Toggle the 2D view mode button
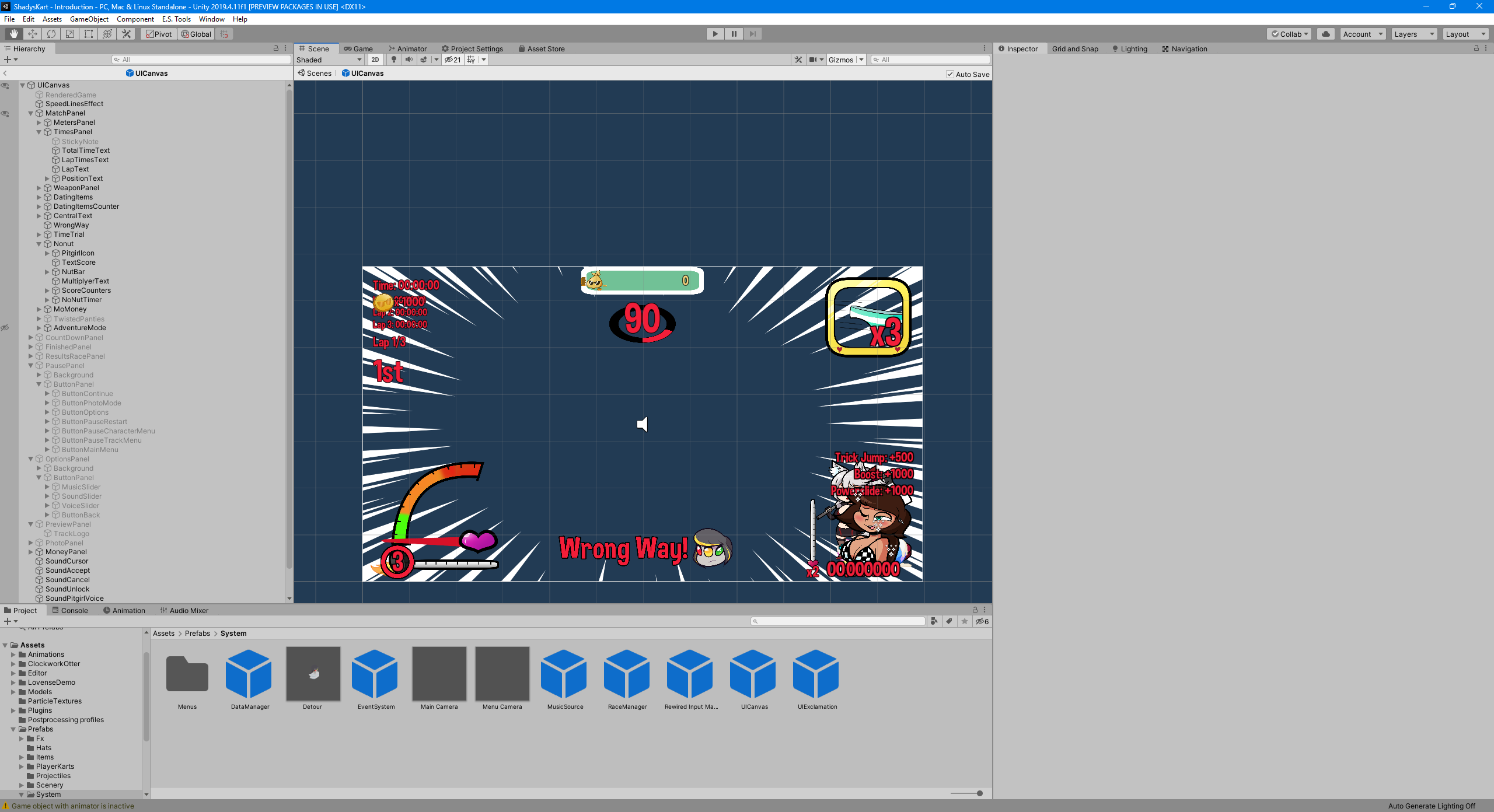Screen dimensions: 1494x812 (375, 60)
